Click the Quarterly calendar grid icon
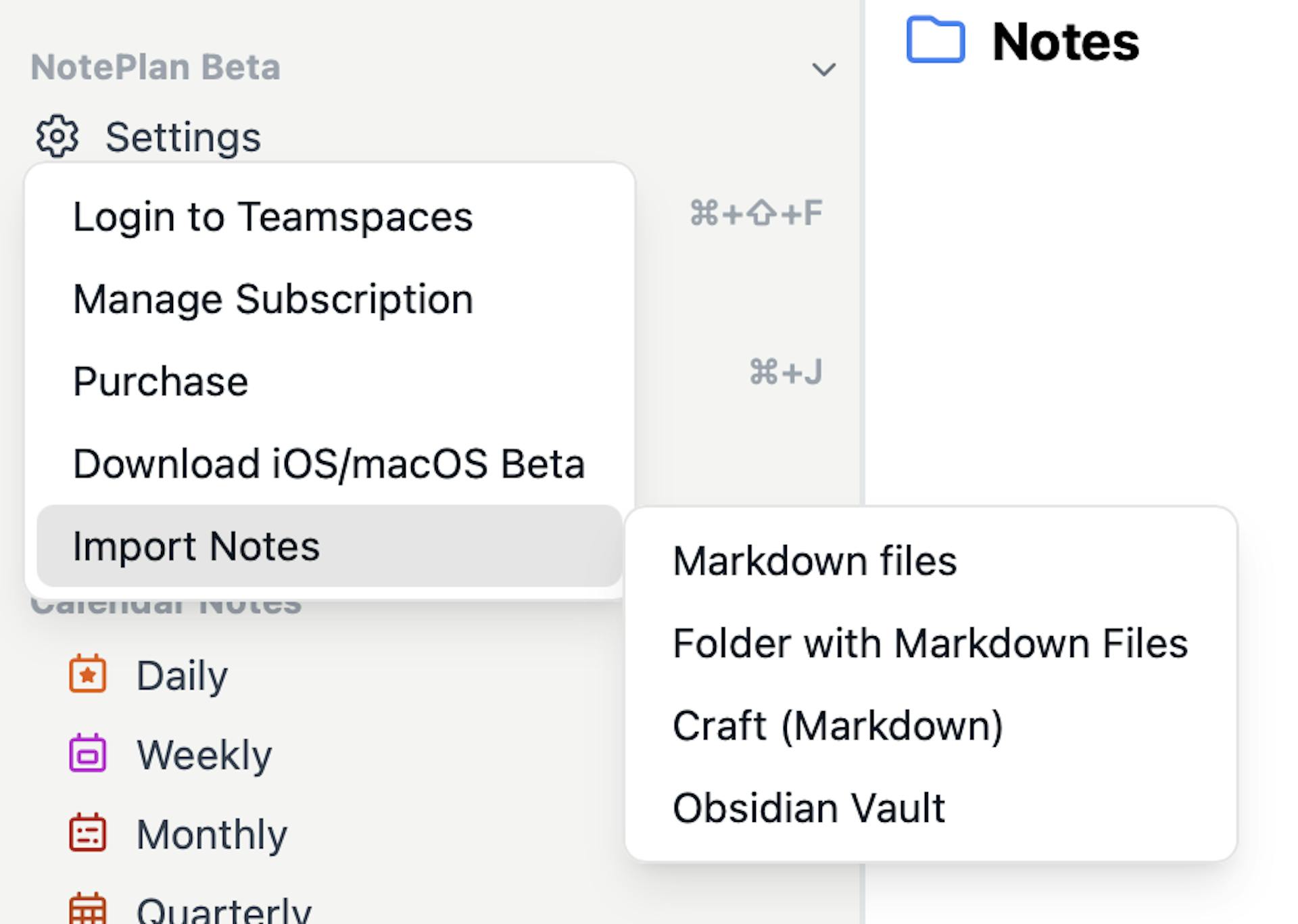 (x=88, y=909)
